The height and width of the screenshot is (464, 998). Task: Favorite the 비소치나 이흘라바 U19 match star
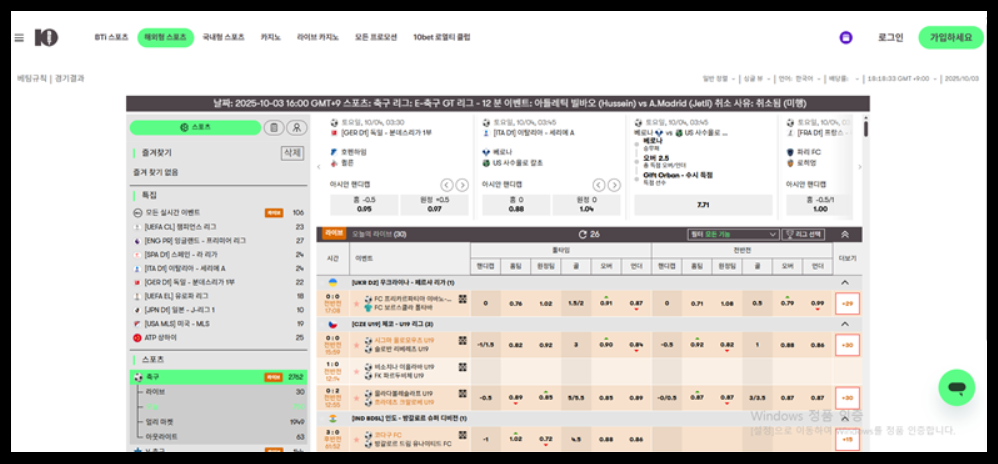click(356, 372)
